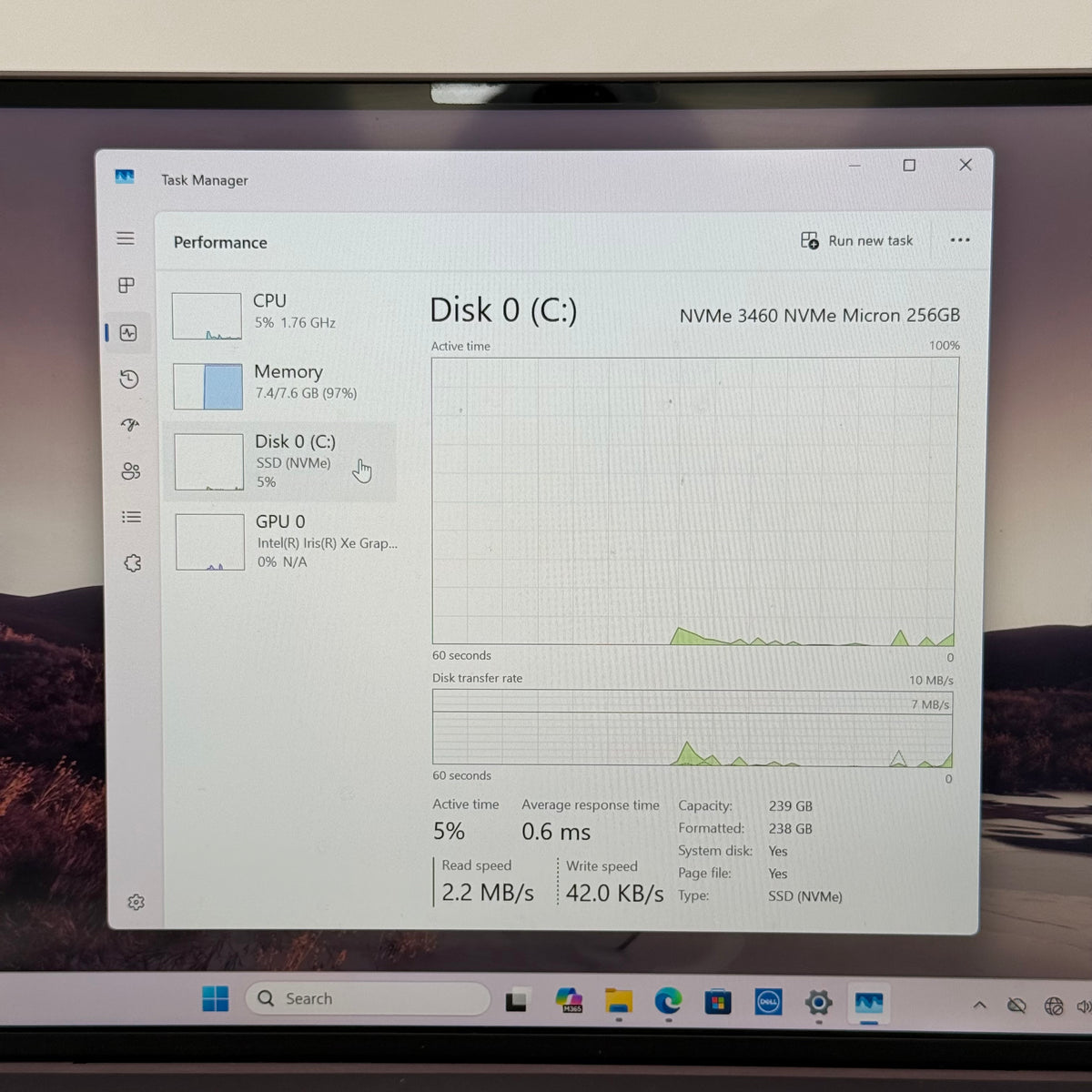Screen dimensions: 1092x1092
Task: Click the 'Performance' page heading
Action: tap(220, 242)
